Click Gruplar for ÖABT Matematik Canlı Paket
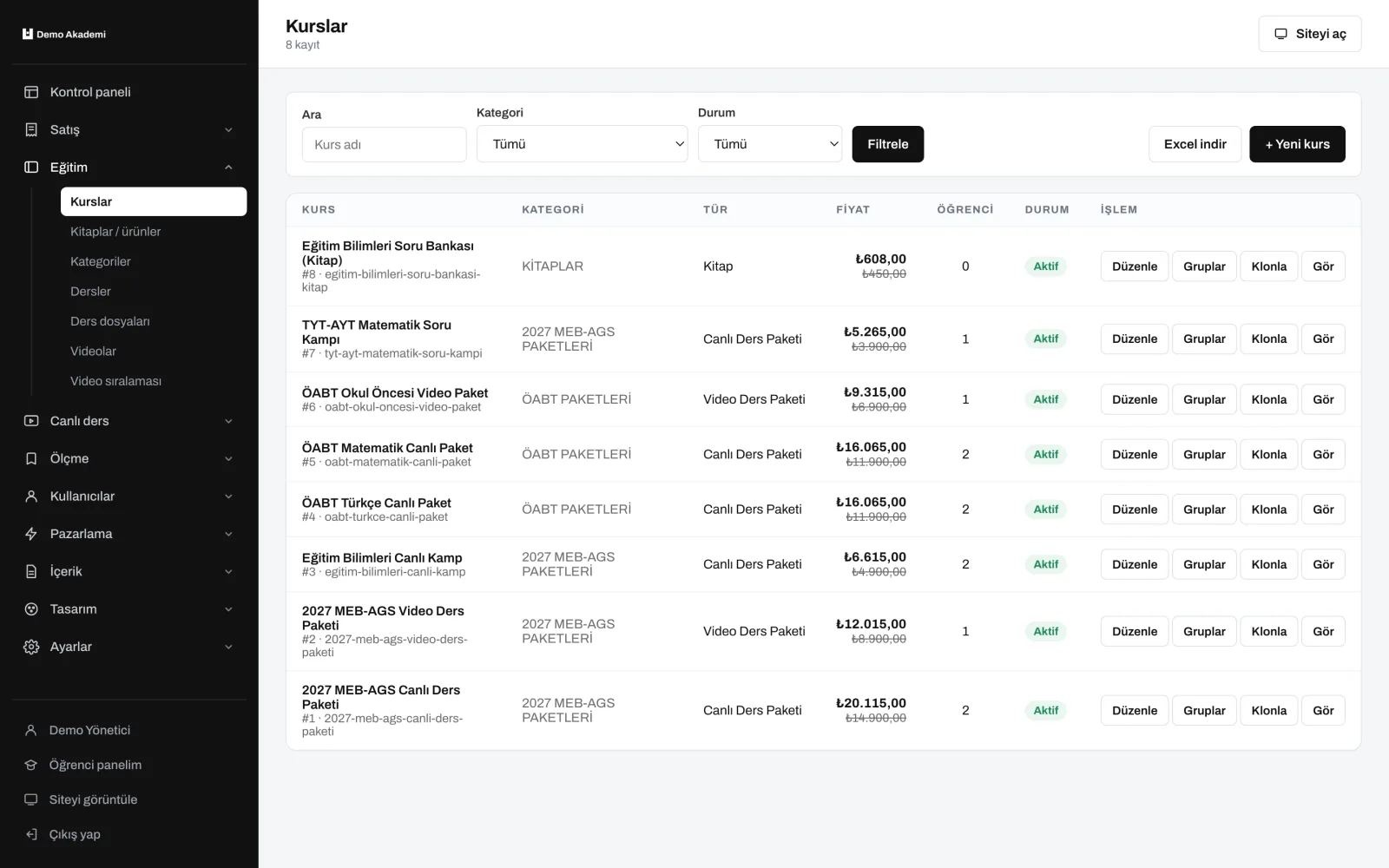1389x868 pixels. [1204, 455]
